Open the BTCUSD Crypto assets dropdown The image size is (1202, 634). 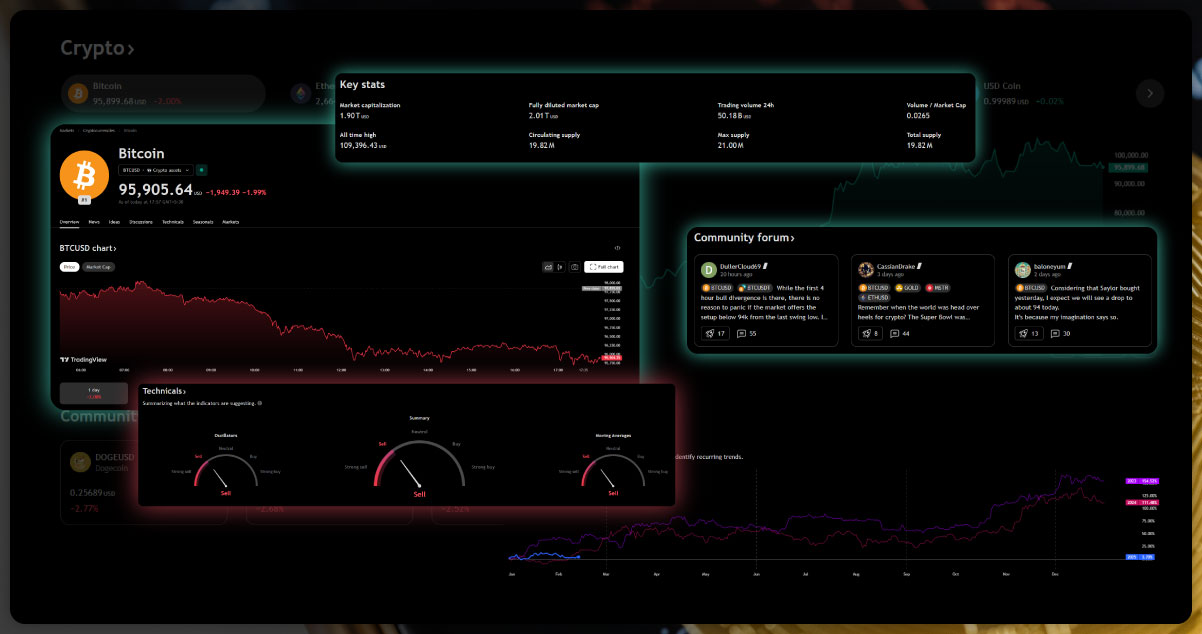(156, 170)
